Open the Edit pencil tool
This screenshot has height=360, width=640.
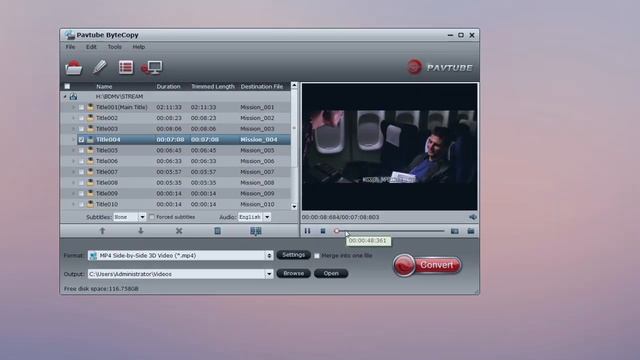(100, 67)
